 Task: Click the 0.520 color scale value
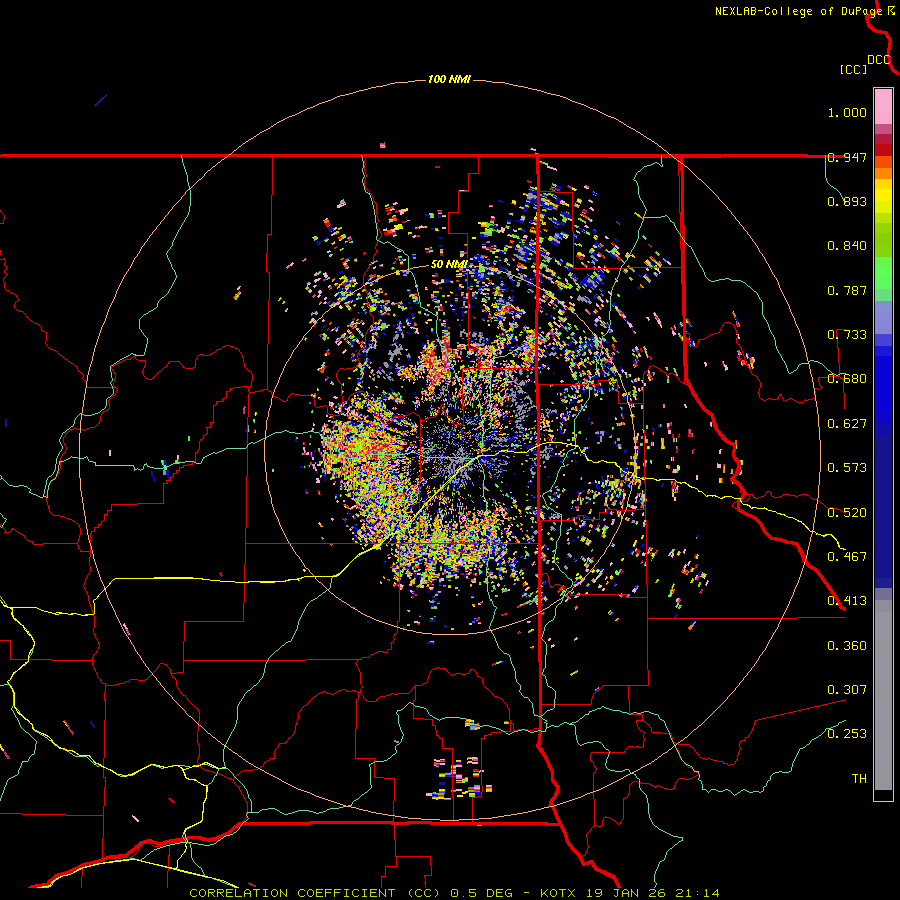(847, 513)
